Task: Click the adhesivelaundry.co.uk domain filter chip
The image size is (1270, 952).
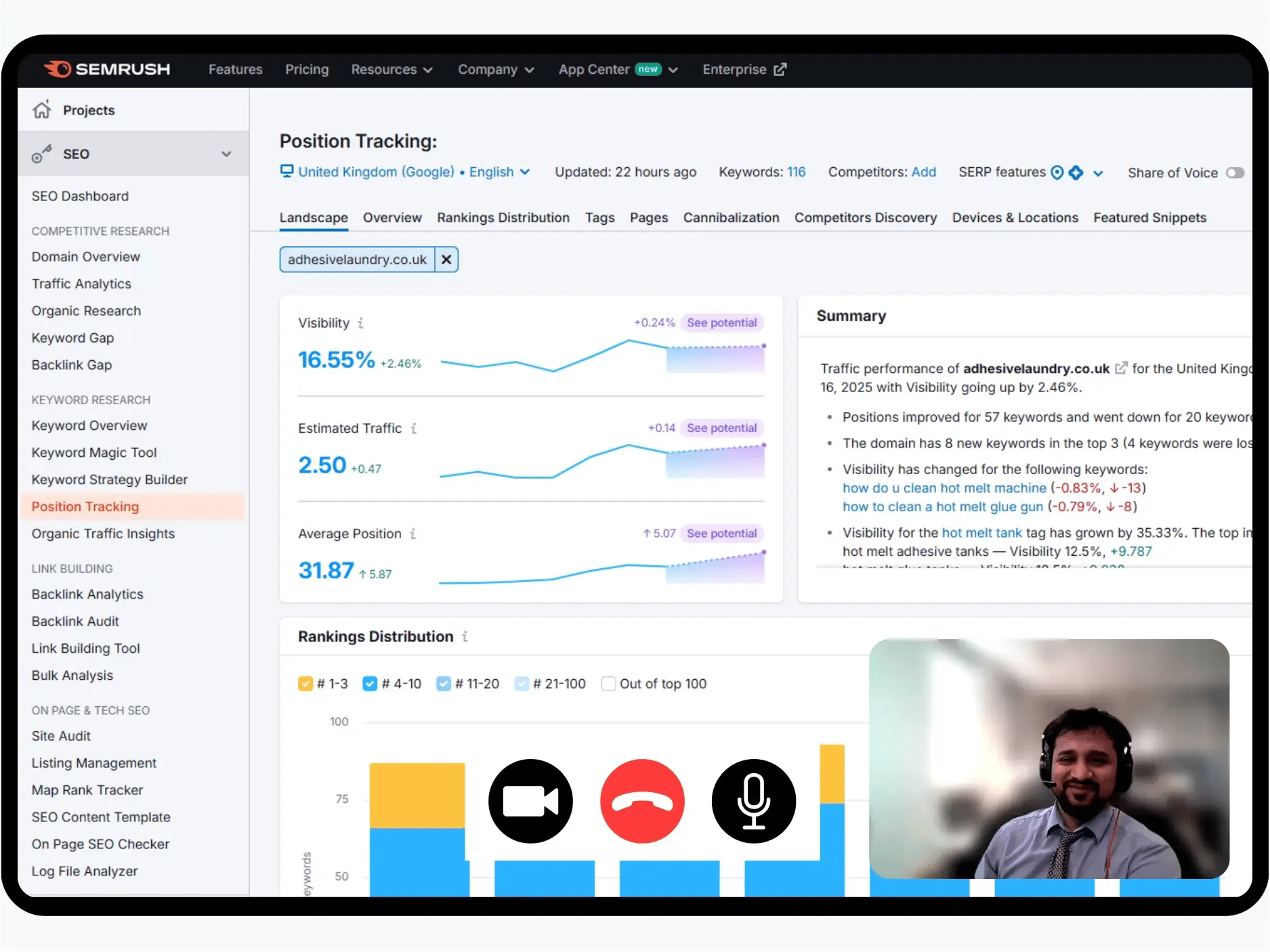Action: pos(357,259)
